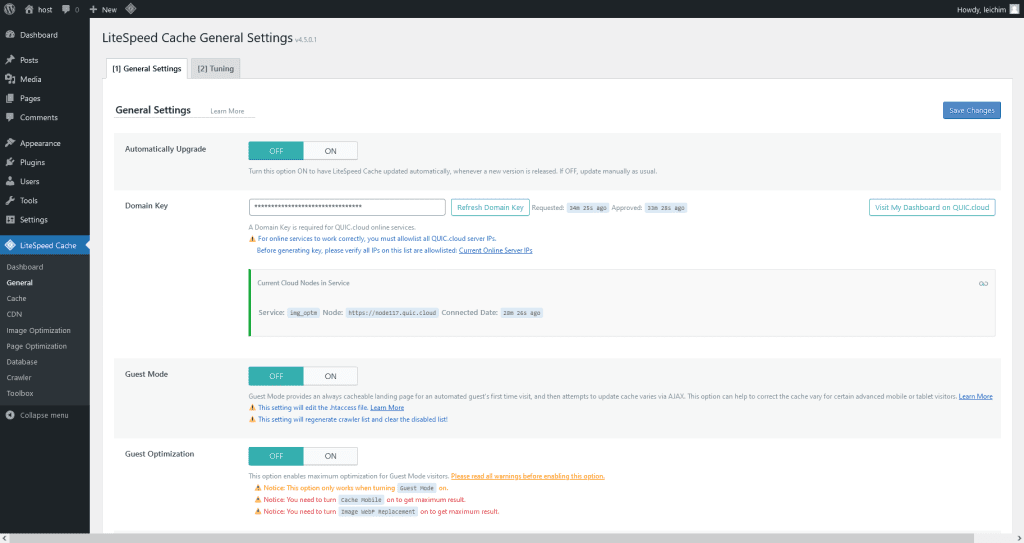Image resolution: width=1024 pixels, height=543 pixels.
Task: Click Comments icon in sidebar
Action: coord(10,118)
